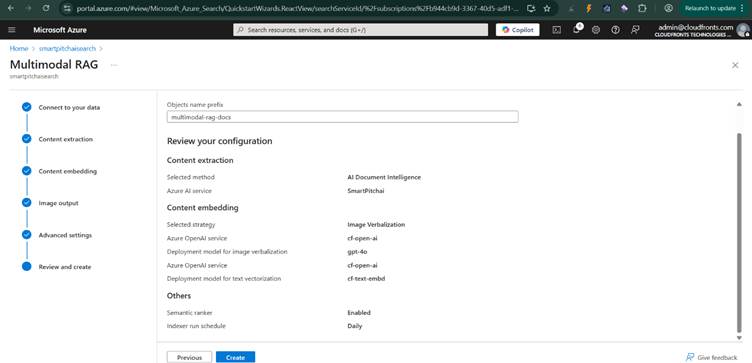The image size is (752, 363).
Task: Select the SmartPitchai service value
Action: [366, 190]
